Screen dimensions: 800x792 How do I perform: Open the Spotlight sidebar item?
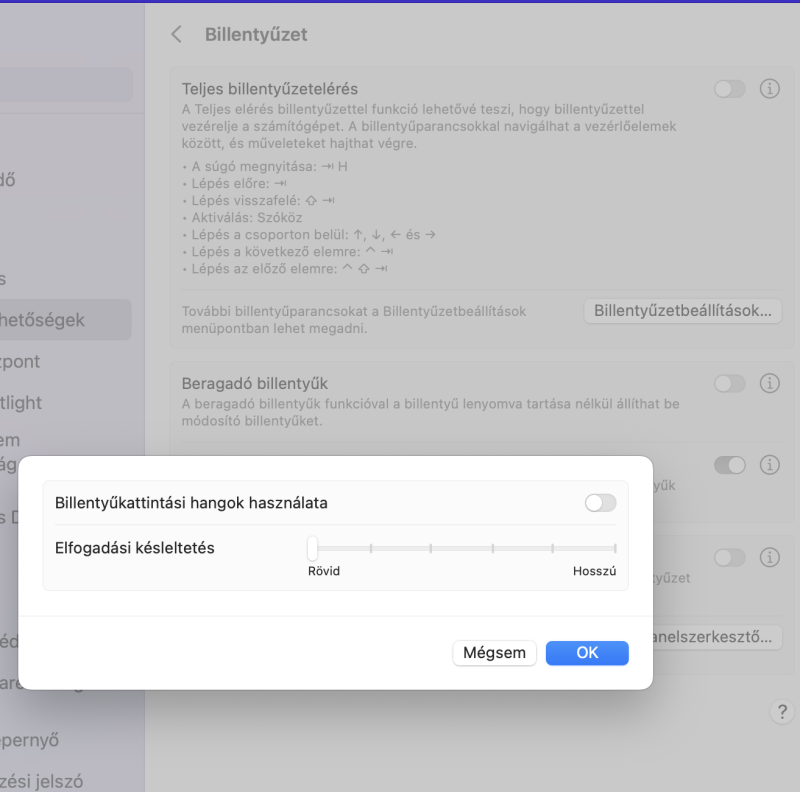tap(22, 403)
